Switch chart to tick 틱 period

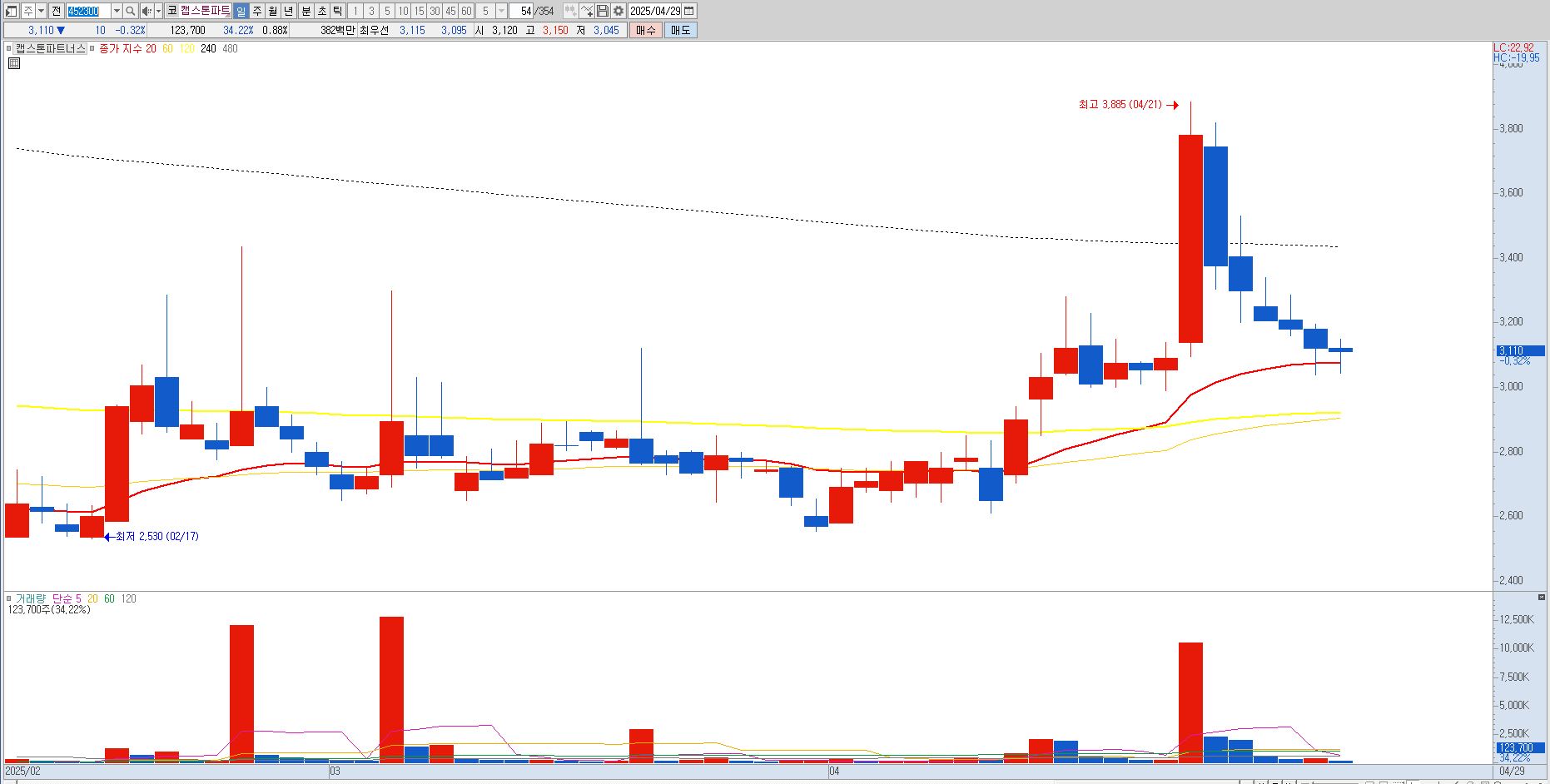[x=338, y=11]
